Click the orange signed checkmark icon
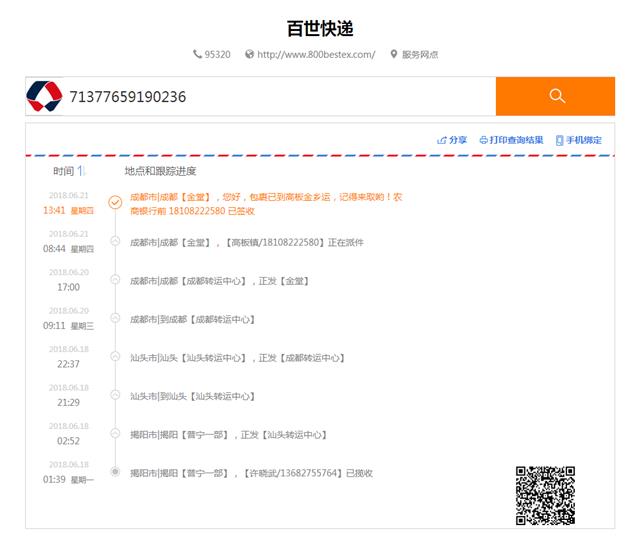Viewport: 640px width, 539px height. pos(115,202)
